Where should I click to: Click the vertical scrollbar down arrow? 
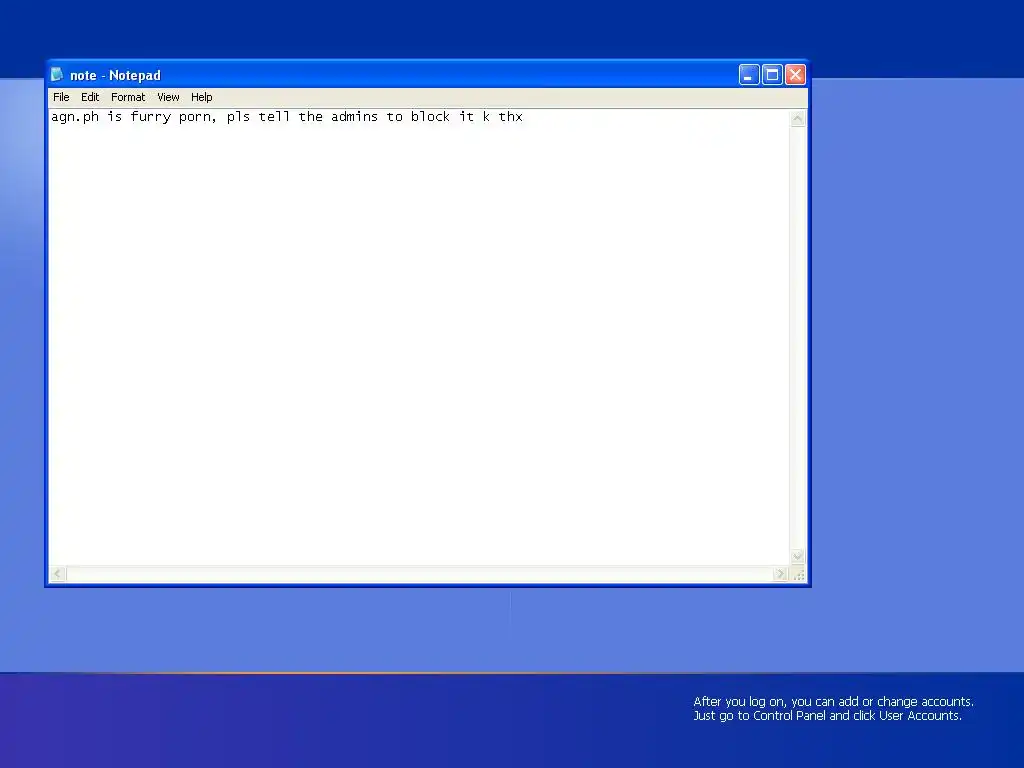(797, 556)
